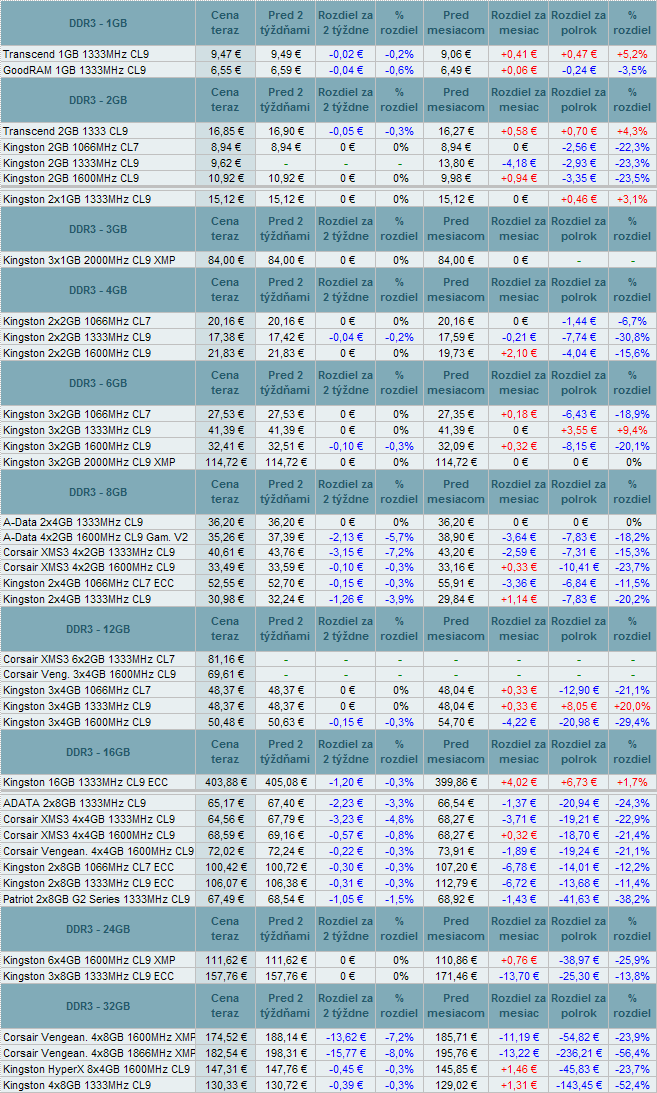Select A-Data 4x2GB 1600MHz CL9 Gam. V2

click(x=95, y=537)
